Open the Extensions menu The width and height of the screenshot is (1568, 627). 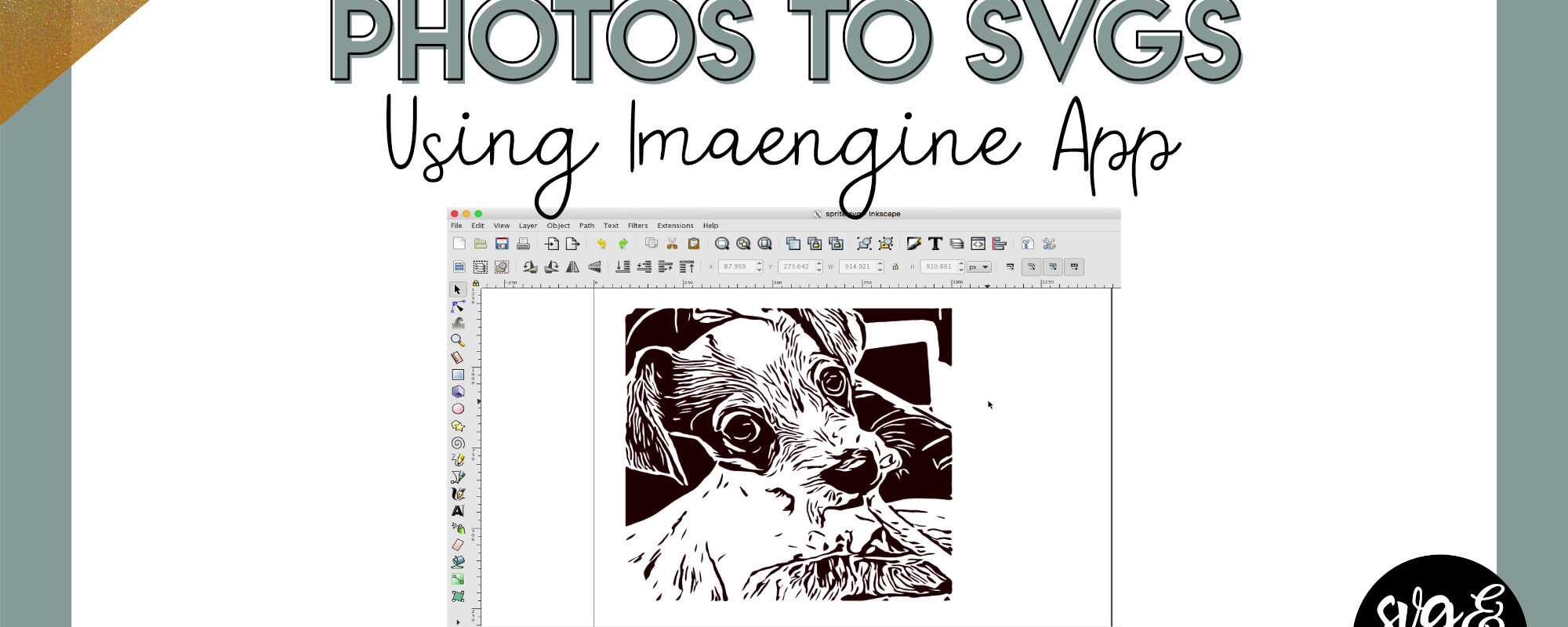click(x=675, y=226)
